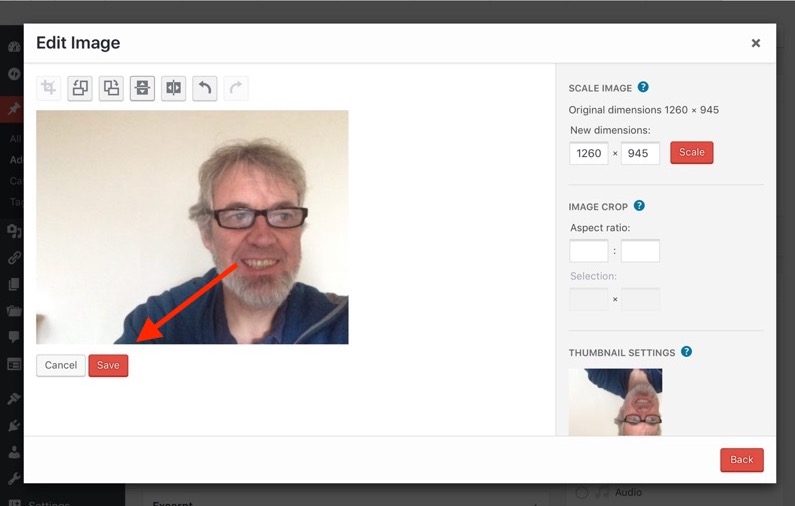Go Back from the image editor
The width and height of the screenshot is (795, 506).
click(741, 460)
